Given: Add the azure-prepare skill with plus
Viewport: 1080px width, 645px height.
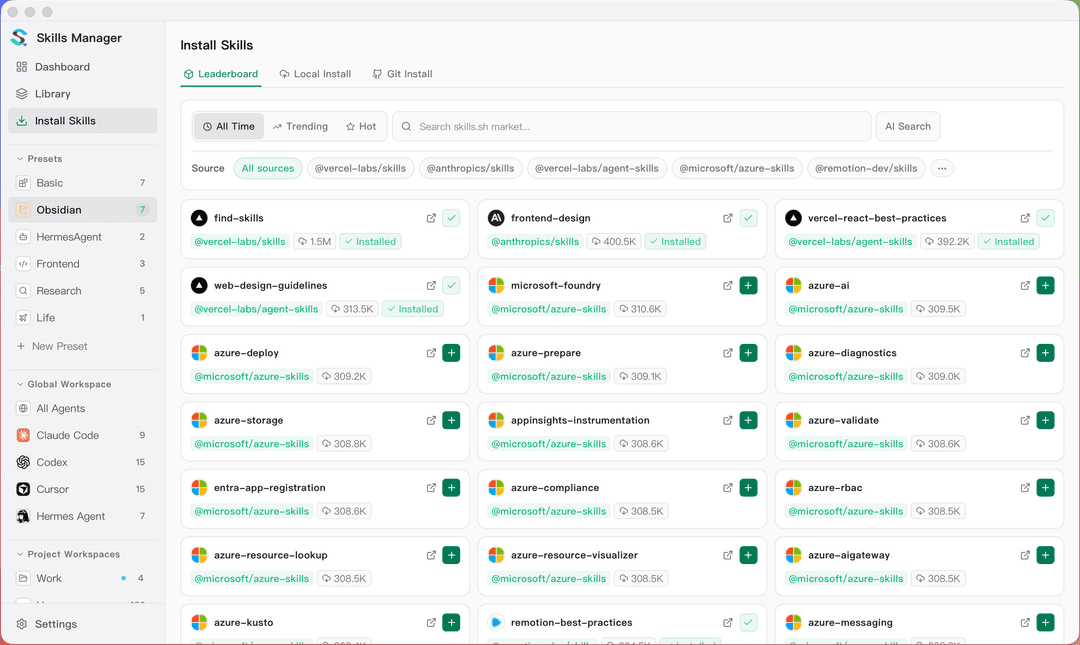Looking at the screenshot, I should pos(749,353).
